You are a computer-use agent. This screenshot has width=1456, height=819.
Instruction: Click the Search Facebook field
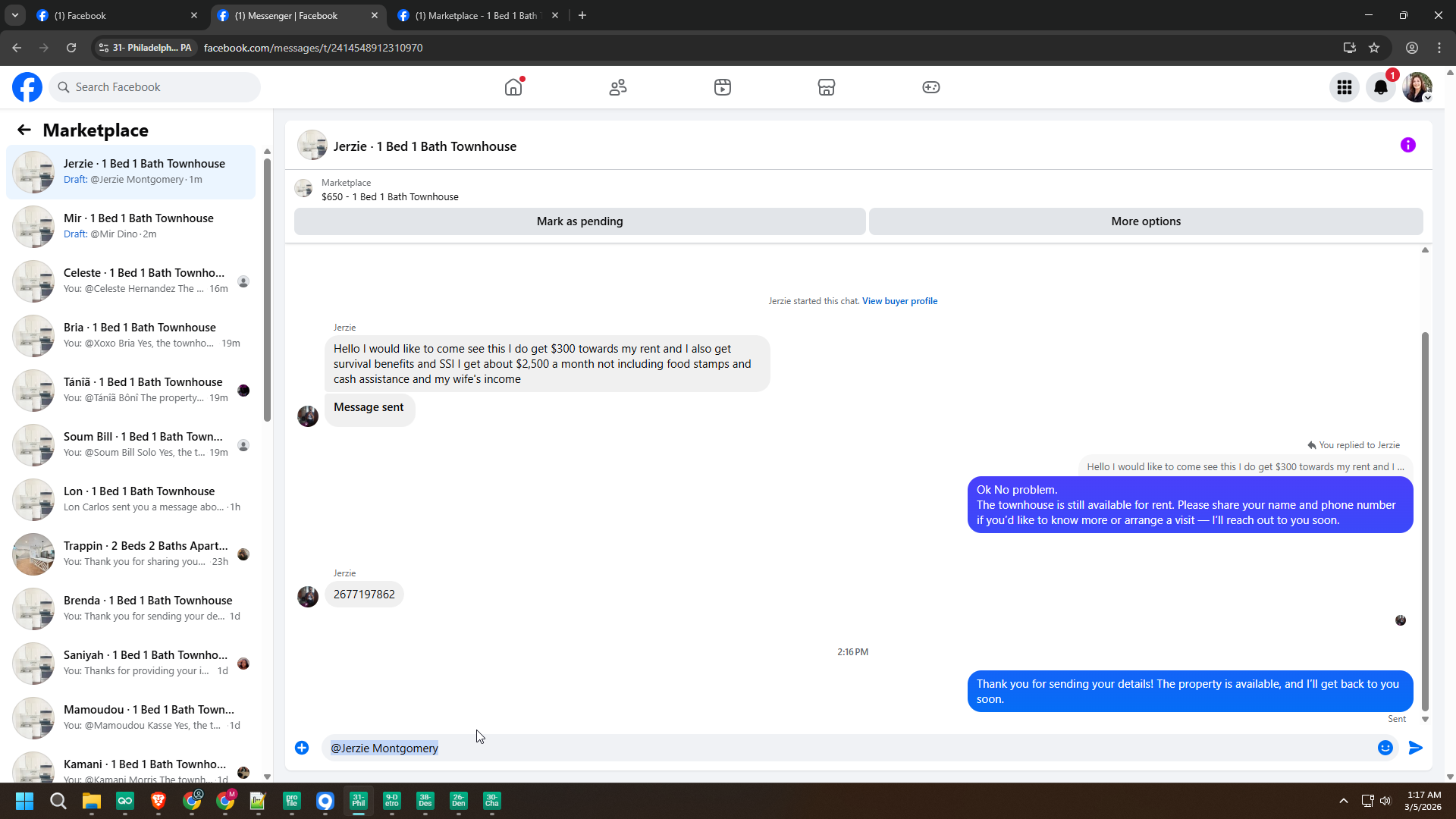tap(155, 87)
